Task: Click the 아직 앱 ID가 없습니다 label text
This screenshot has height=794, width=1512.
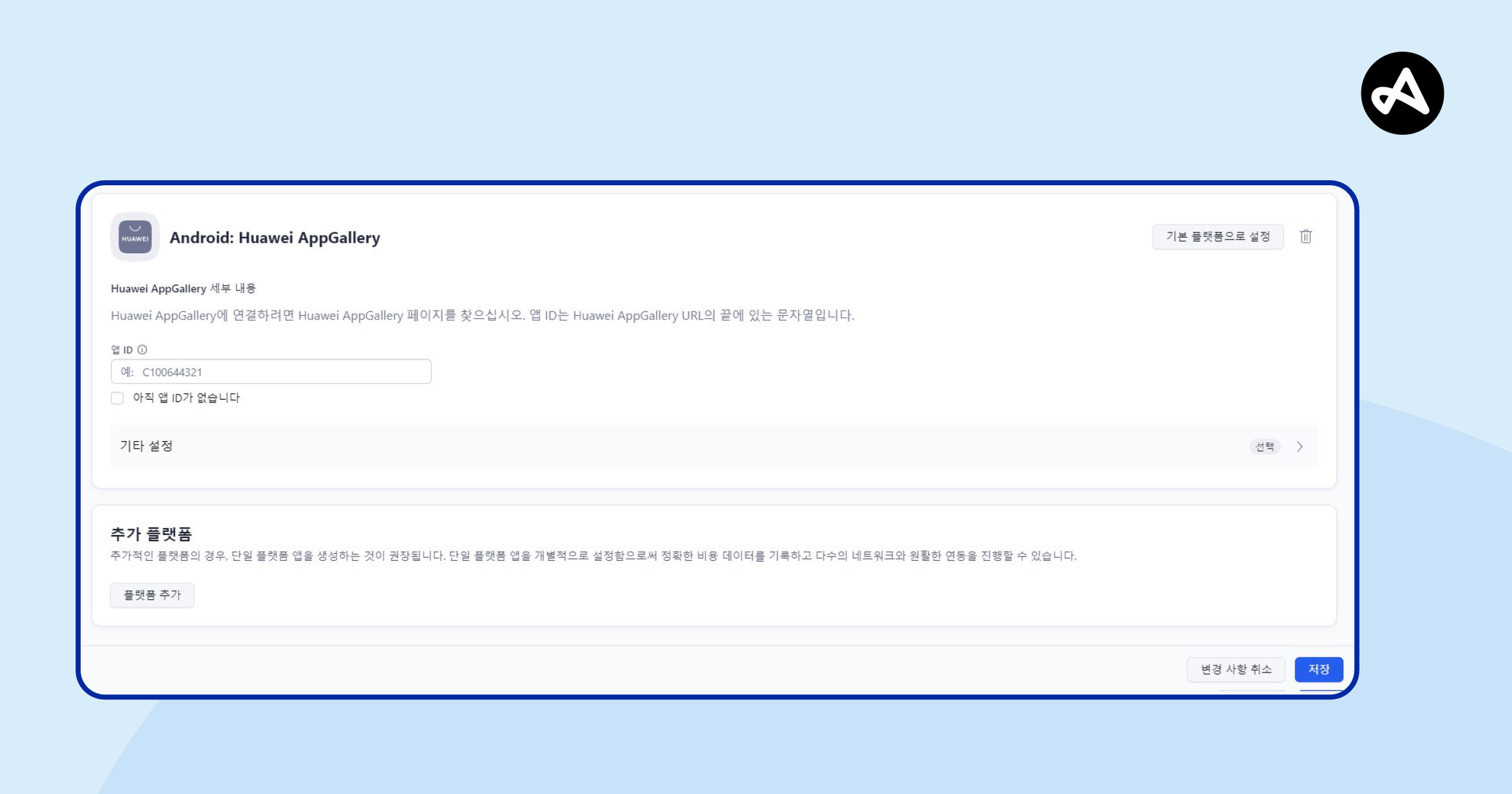Action: pyautogui.click(x=186, y=398)
